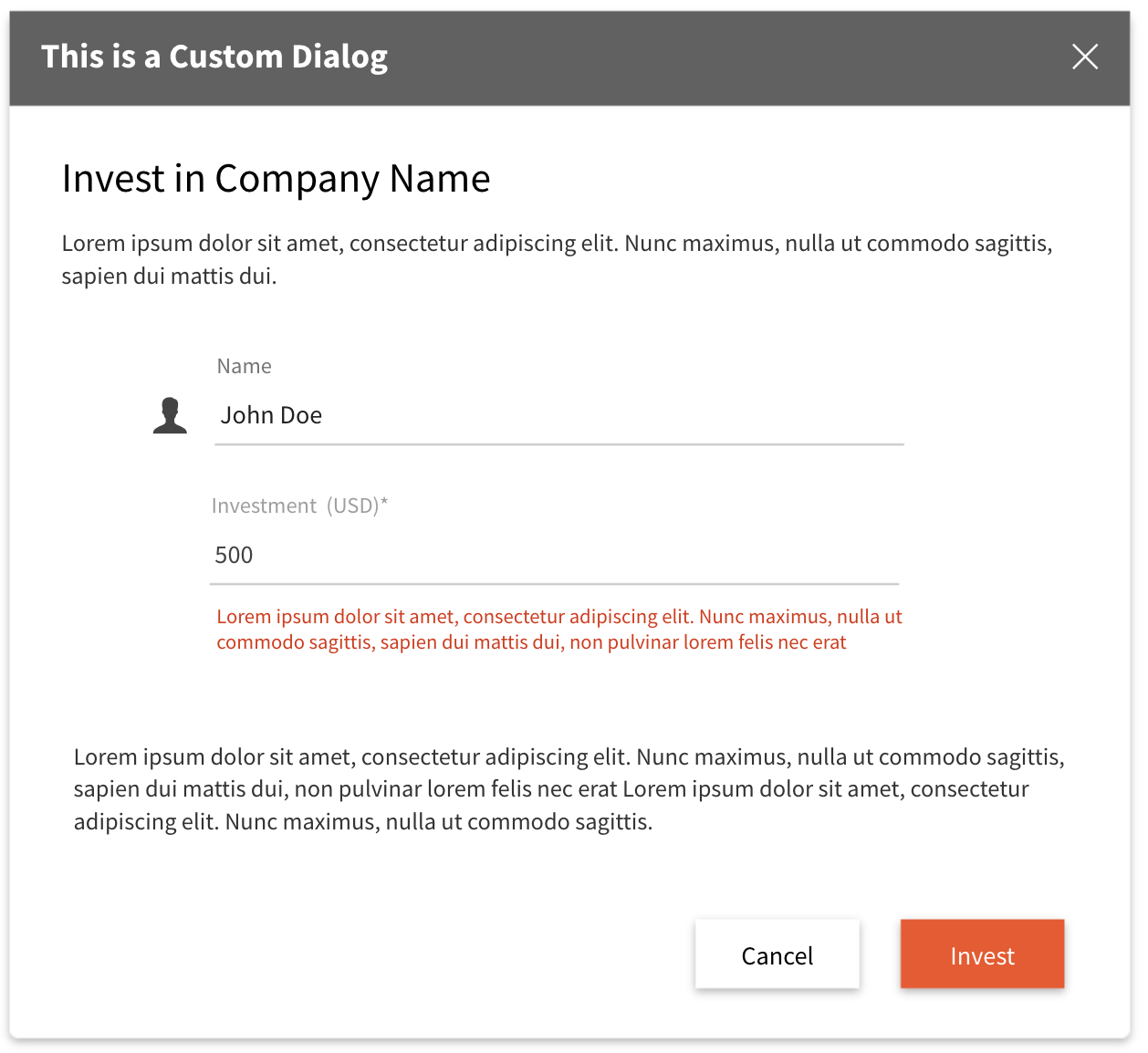1148x1053 pixels.
Task: Focus the Investment field containing 500
Action: point(554,556)
